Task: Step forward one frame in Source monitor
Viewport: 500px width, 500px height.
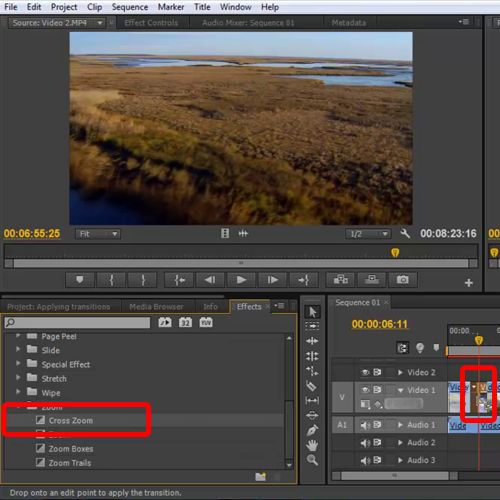Action: pos(273,280)
